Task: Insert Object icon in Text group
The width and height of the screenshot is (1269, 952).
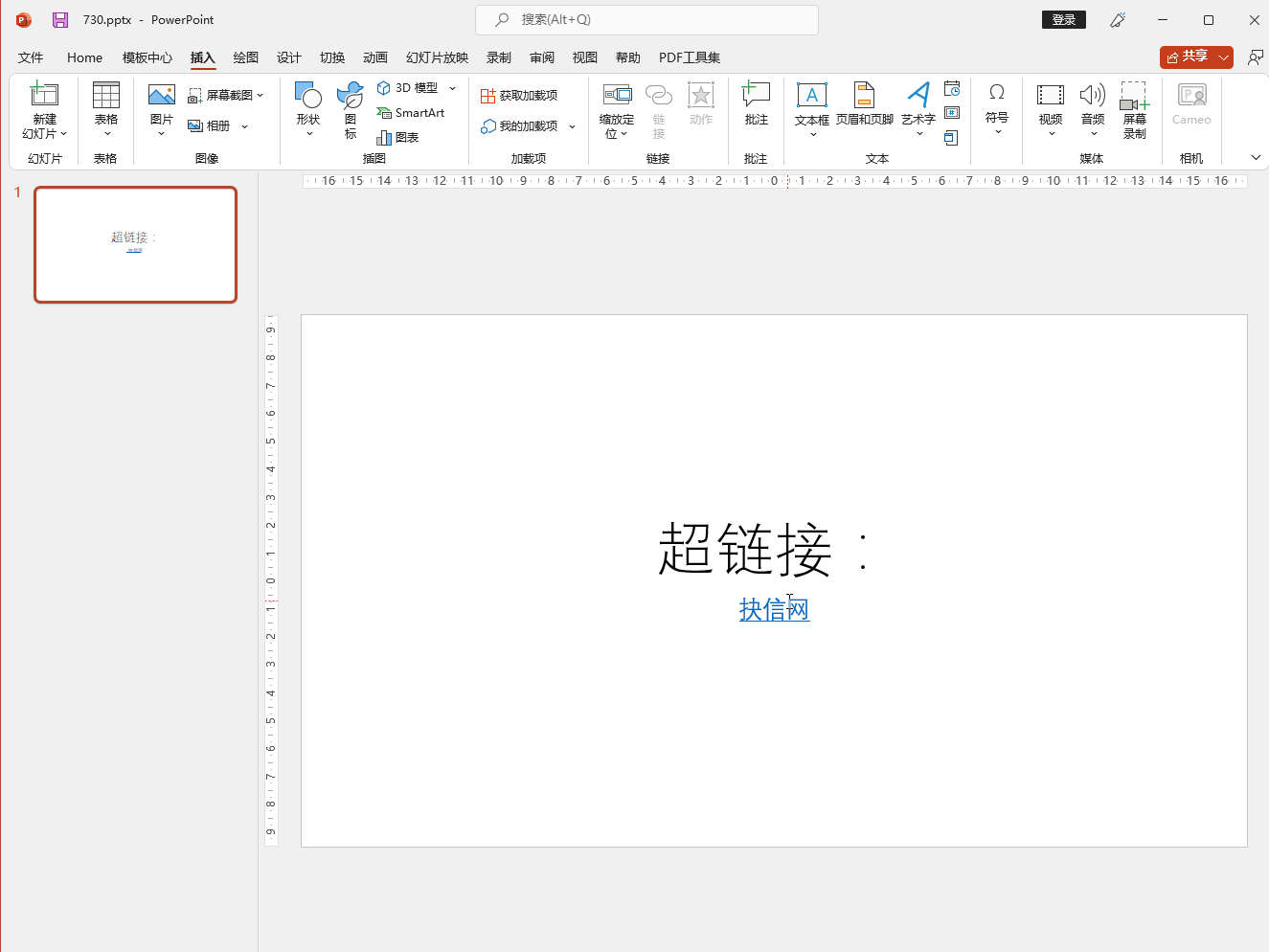Action: coord(952,138)
